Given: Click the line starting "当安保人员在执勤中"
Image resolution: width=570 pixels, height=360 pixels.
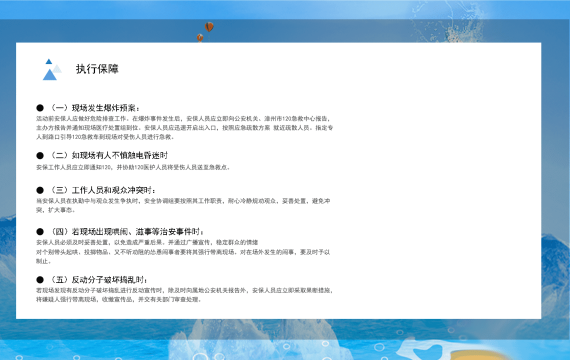Looking at the screenshot, I should click(183, 201).
